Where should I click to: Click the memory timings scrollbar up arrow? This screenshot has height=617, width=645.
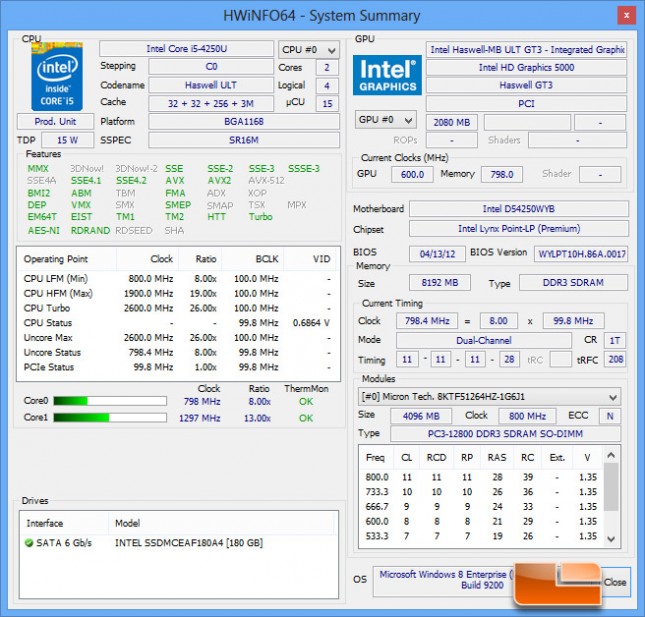coord(611,455)
